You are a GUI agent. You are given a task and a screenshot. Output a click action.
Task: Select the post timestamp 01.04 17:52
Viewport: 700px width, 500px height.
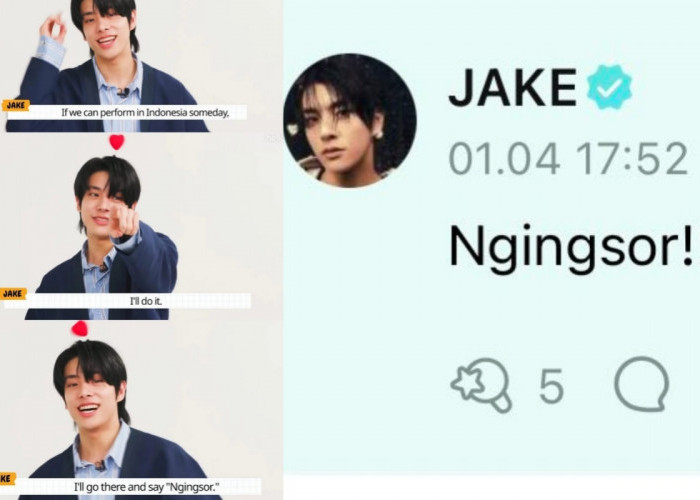568,159
